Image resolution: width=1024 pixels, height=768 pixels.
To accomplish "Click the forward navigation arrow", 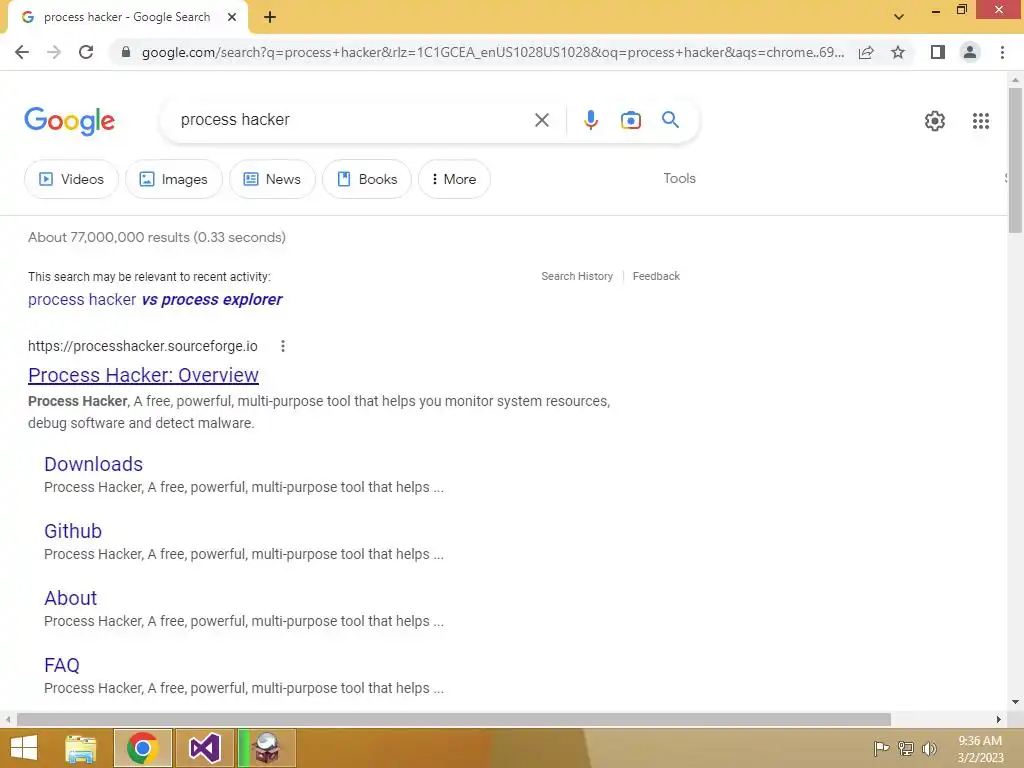I will [x=54, y=52].
